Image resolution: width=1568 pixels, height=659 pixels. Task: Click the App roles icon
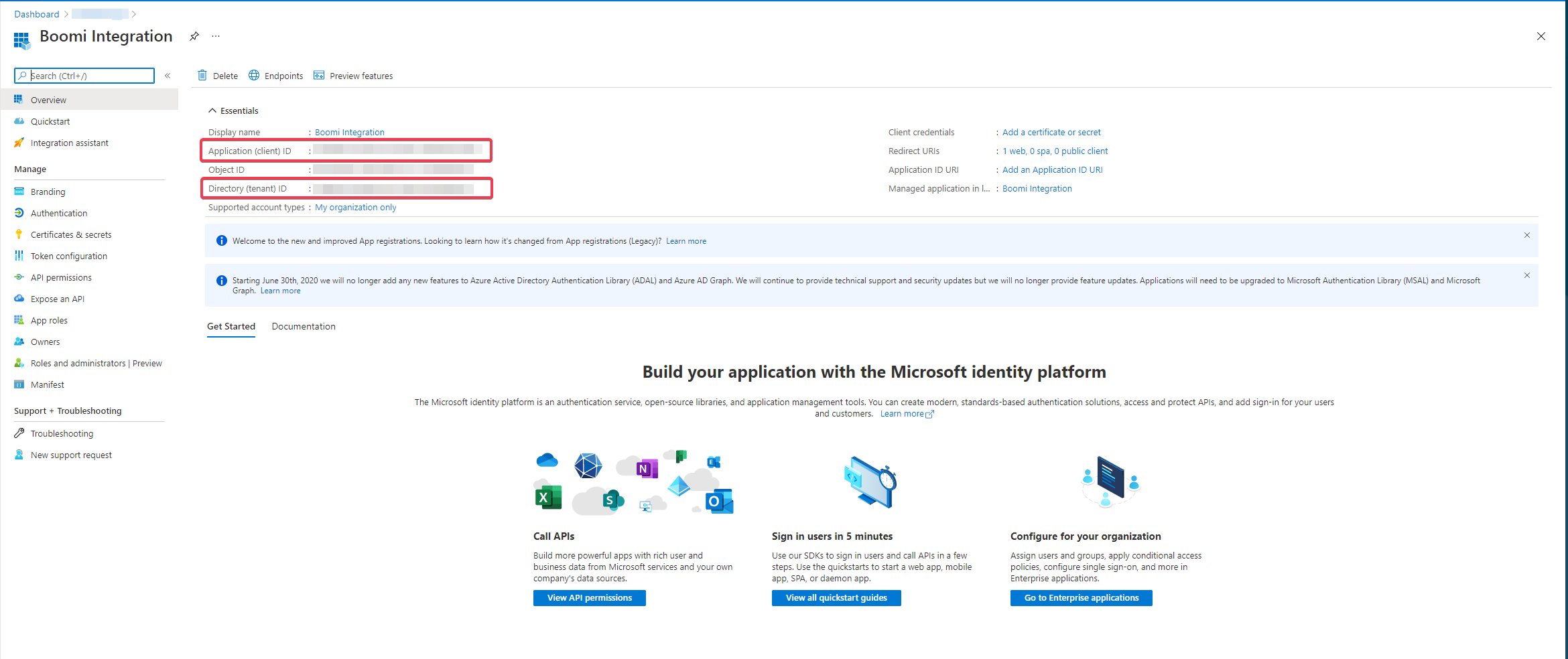[19, 320]
